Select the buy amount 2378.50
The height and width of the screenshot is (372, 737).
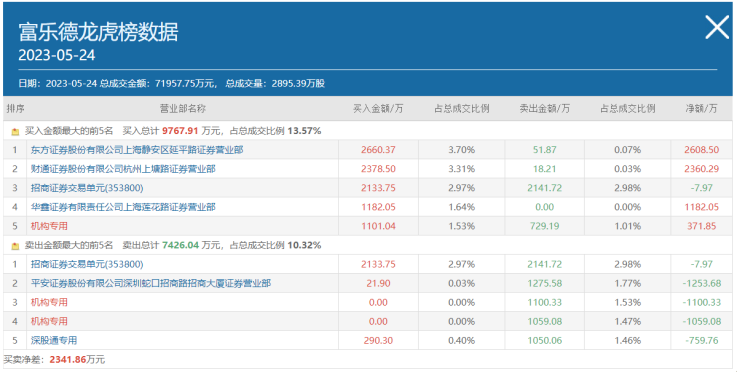coord(378,169)
